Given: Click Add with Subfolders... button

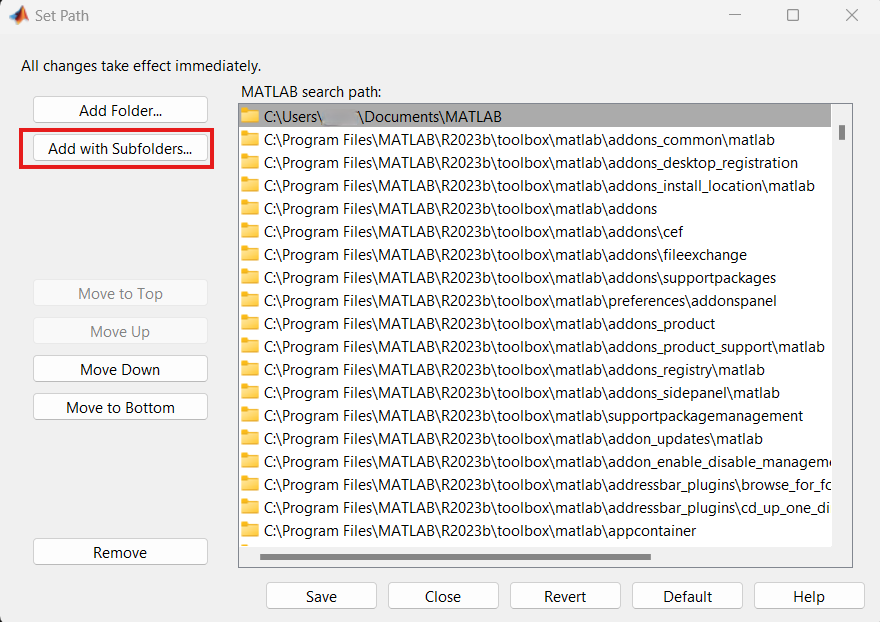Looking at the screenshot, I should (x=120, y=148).
